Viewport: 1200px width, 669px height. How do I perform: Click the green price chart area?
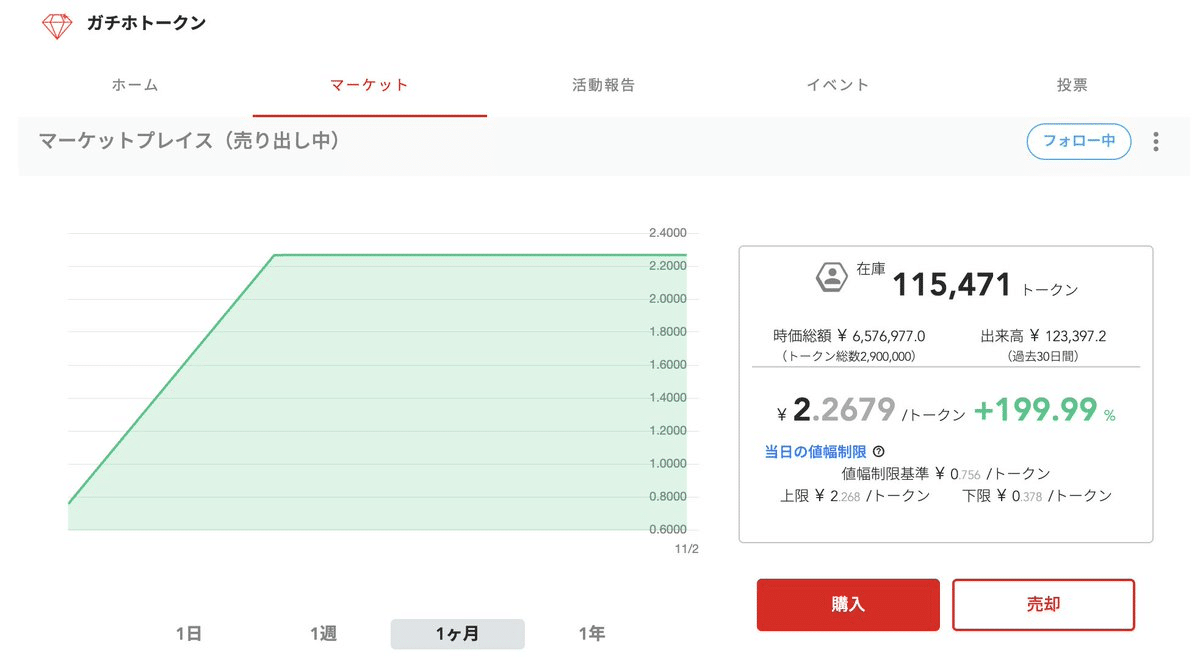click(x=350, y=400)
